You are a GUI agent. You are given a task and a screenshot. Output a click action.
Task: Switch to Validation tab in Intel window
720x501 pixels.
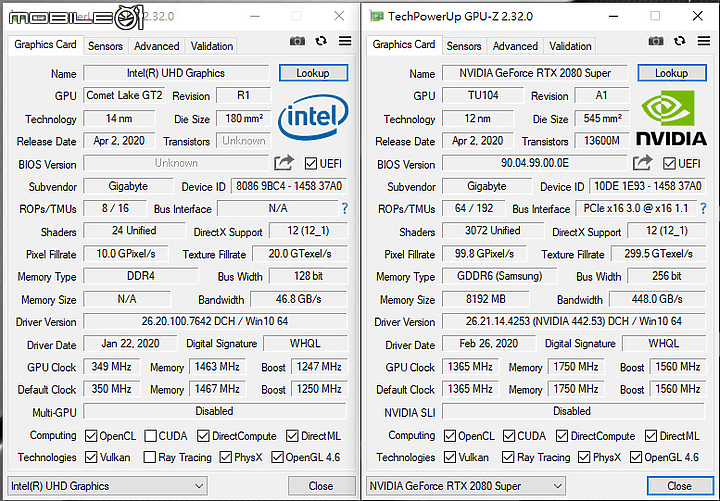point(212,46)
